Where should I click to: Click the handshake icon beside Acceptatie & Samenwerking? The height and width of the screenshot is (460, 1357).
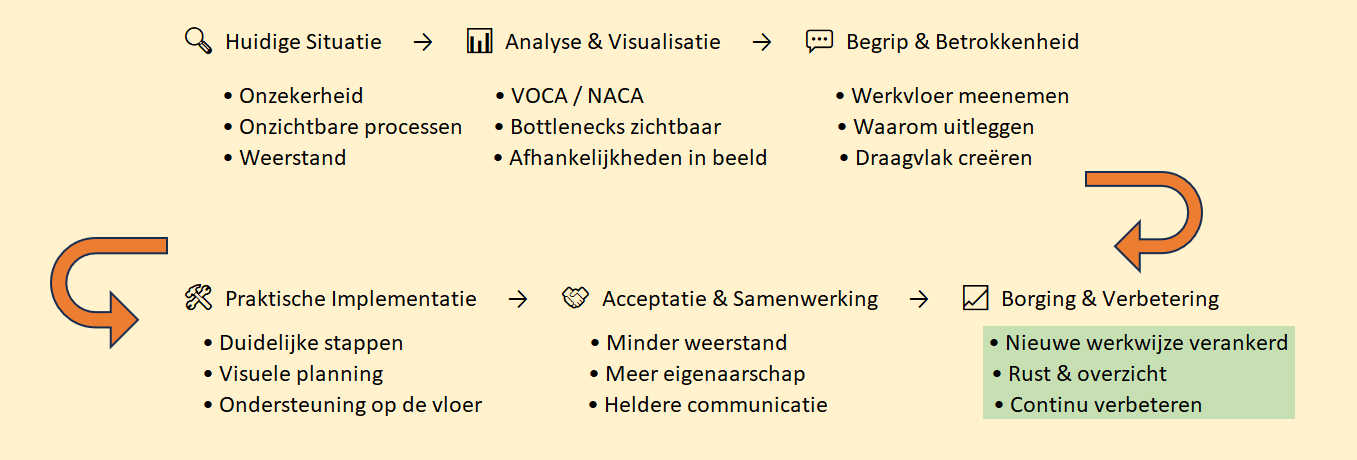point(576,298)
